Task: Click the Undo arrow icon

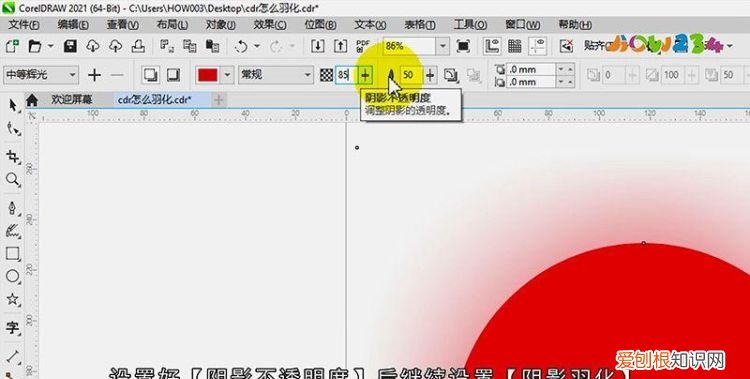Action: [242, 46]
